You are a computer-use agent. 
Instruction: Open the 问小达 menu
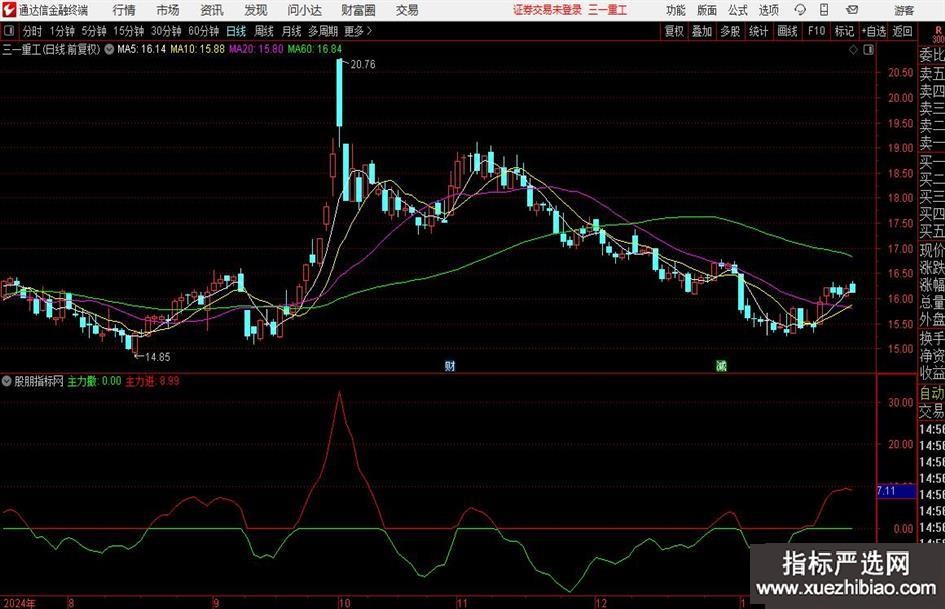pos(304,10)
